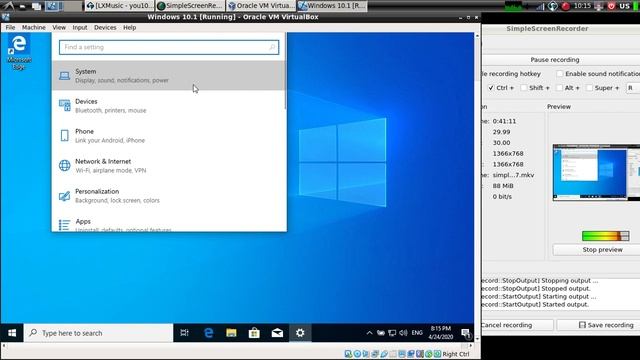Toggle the Ctrl + hotkey checkbox
The image size is (640, 360).
tap(491, 88)
